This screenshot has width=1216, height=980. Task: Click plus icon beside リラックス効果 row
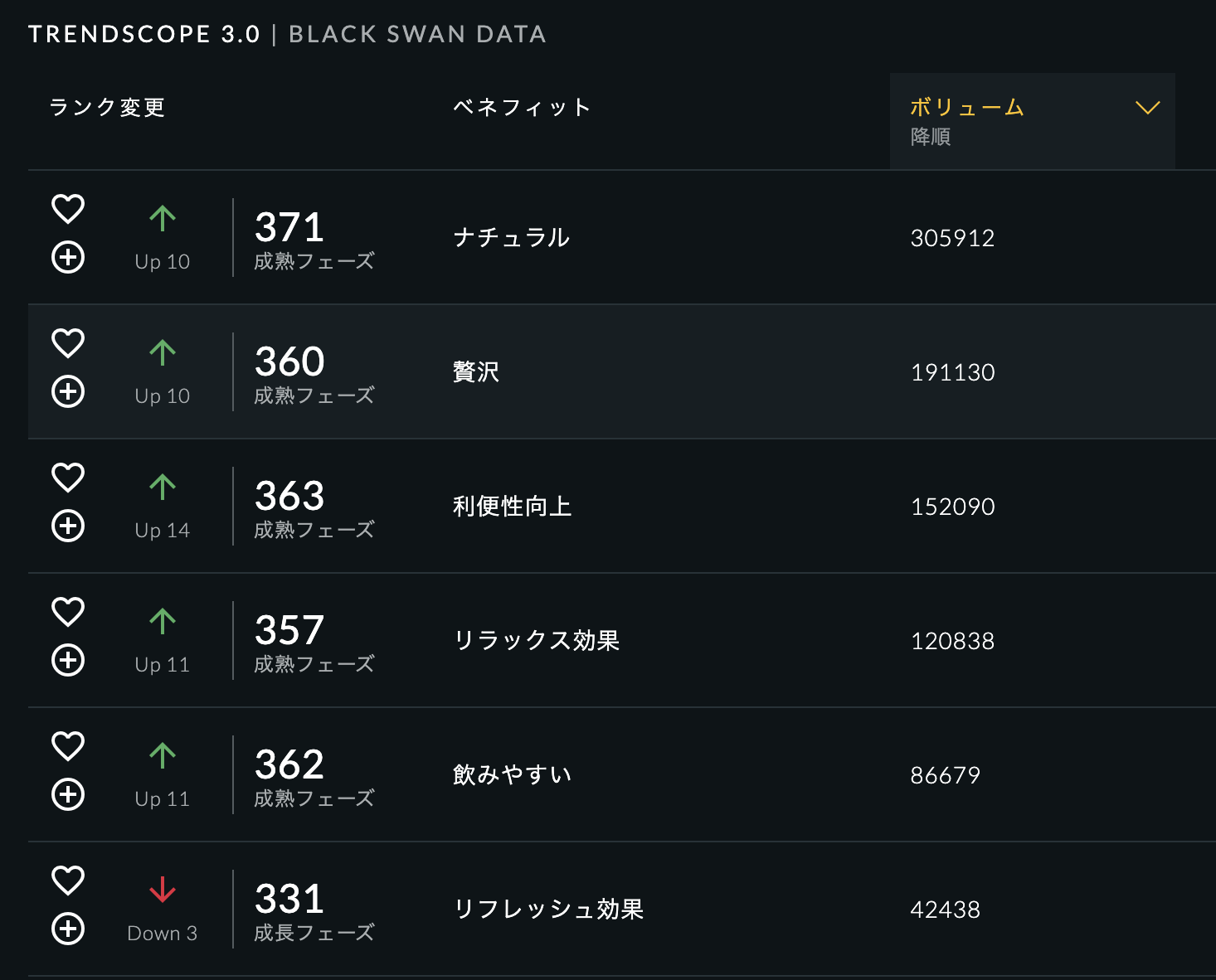[68, 660]
